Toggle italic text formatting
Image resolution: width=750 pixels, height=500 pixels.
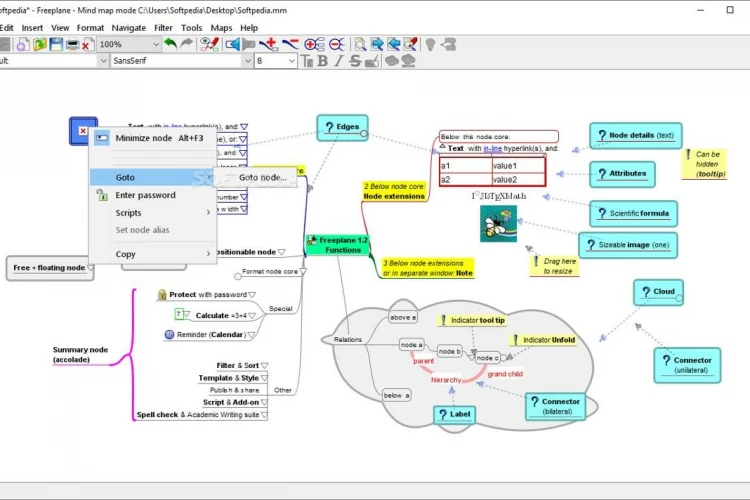(x=338, y=61)
